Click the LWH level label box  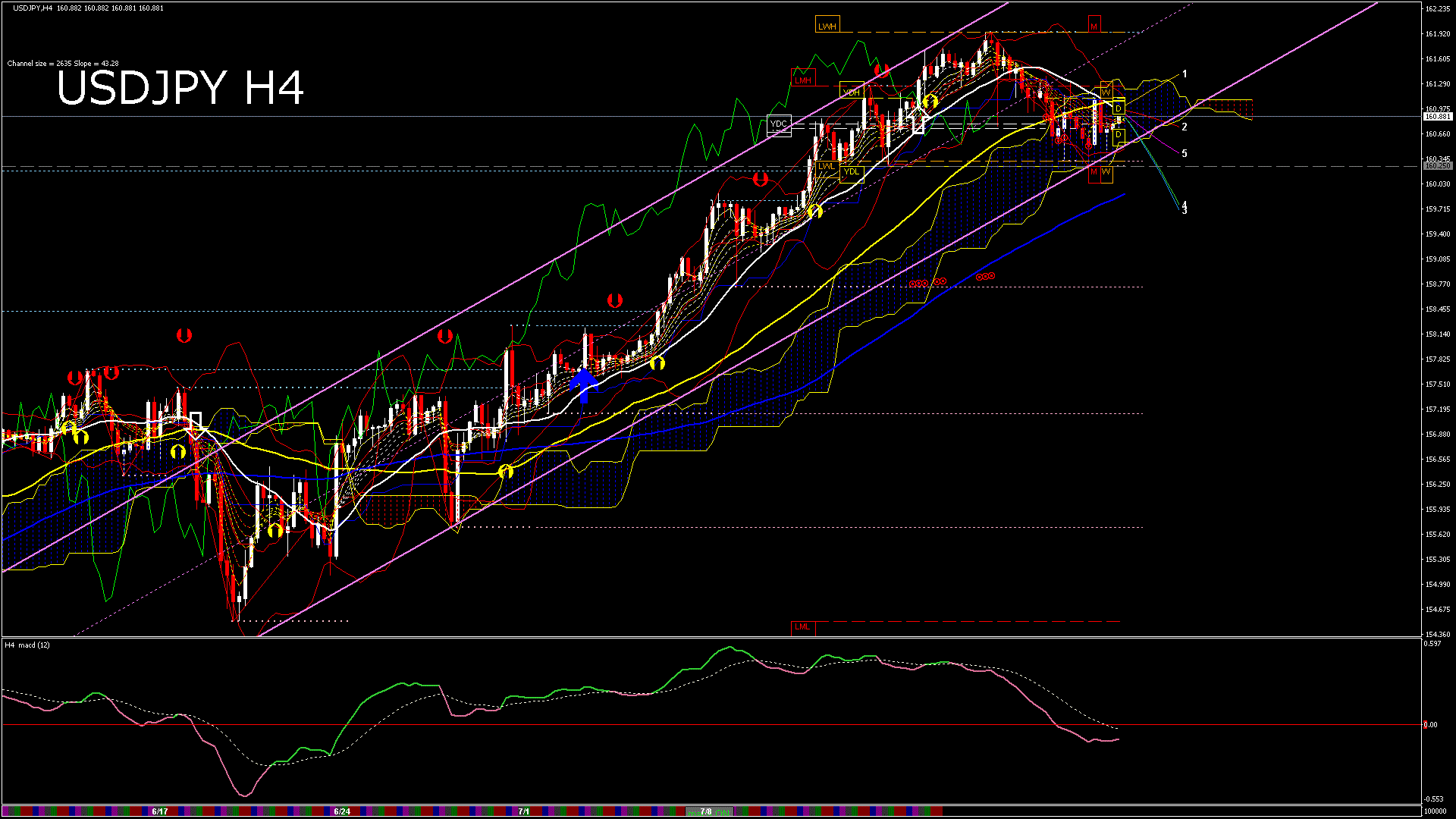click(827, 26)
